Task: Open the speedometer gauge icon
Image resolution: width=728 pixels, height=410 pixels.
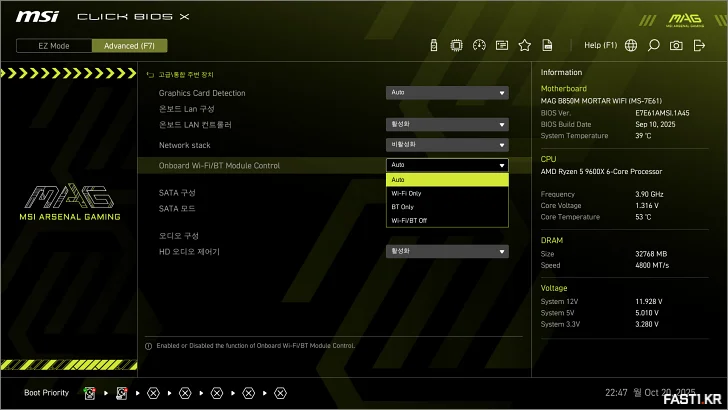Action: pos(479,46)
